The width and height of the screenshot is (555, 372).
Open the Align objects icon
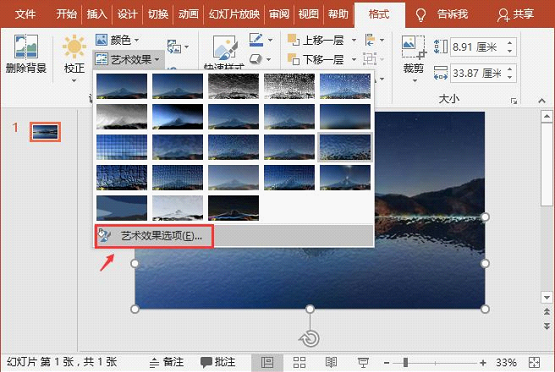click(370, 40)
